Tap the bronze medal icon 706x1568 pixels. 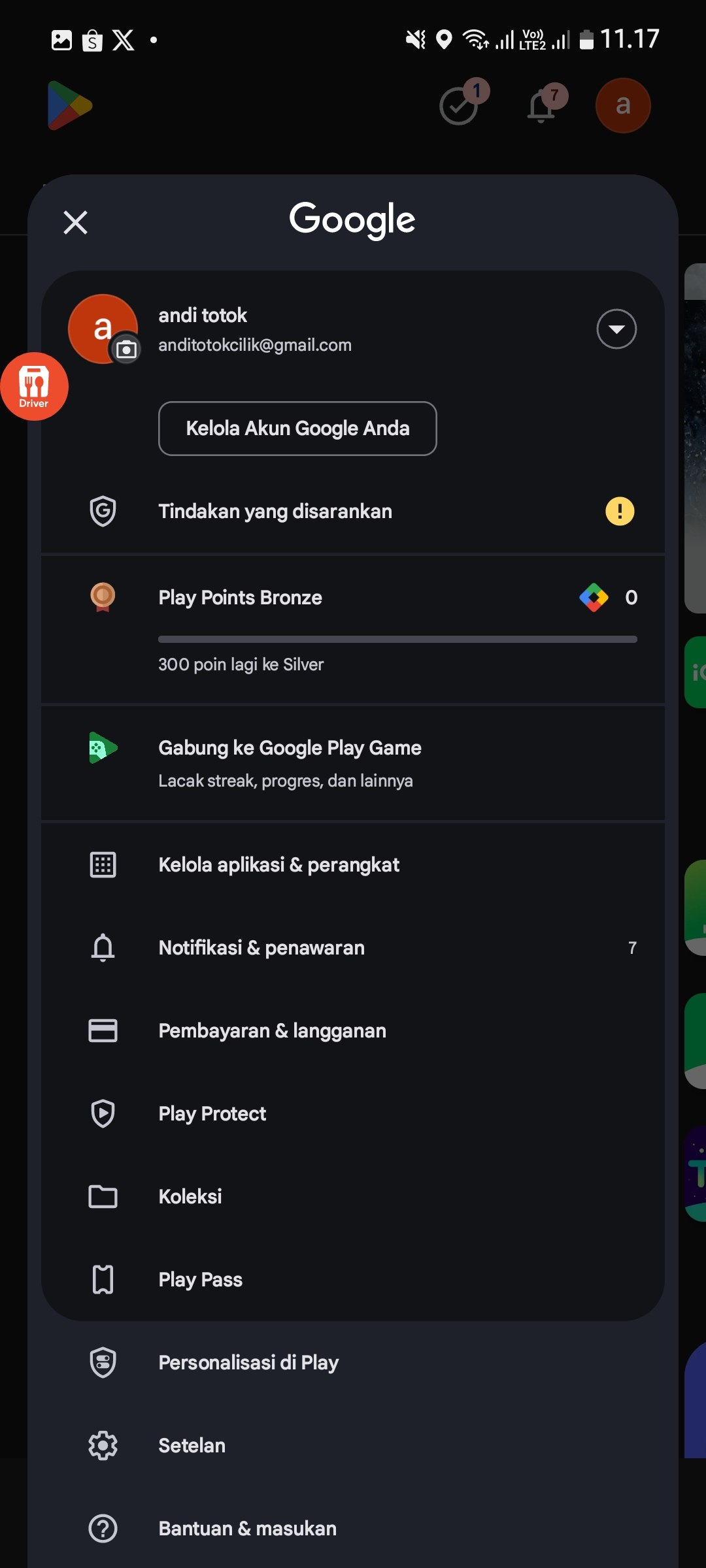(103, 596)
